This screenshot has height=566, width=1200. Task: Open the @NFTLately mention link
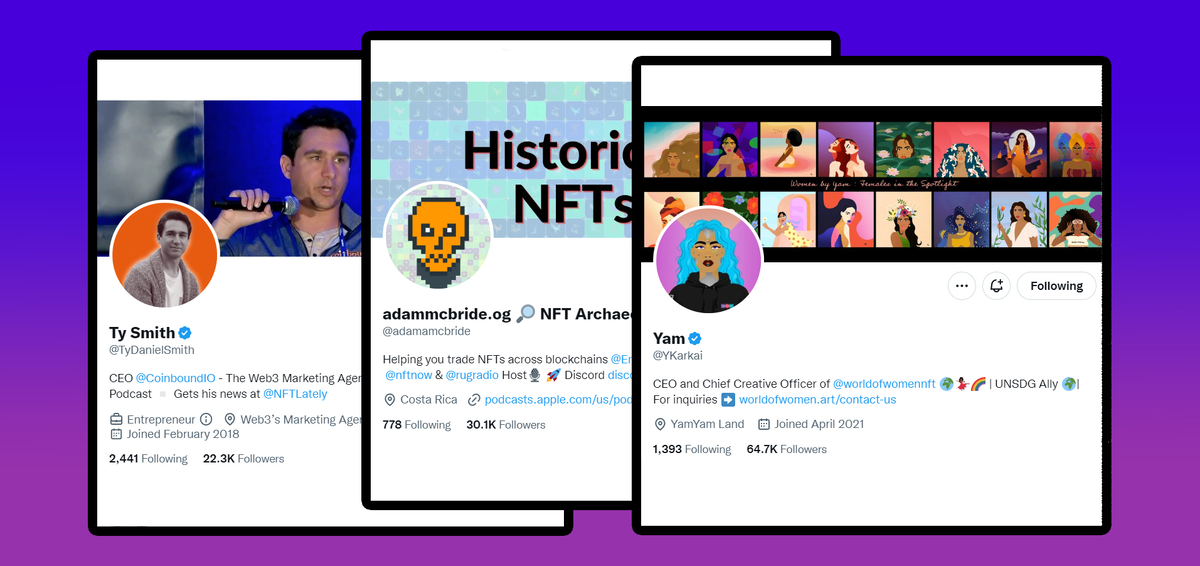(x=297, y=396)
